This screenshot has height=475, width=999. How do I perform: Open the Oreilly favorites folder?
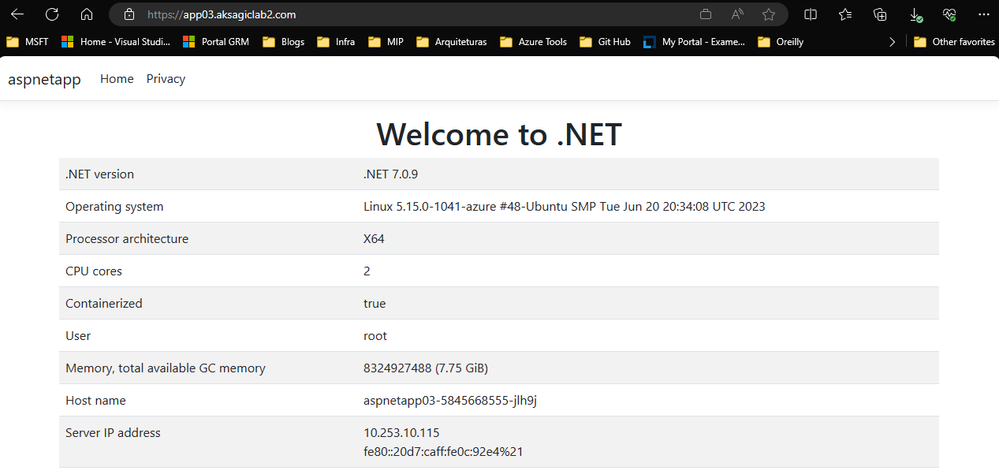click(780, 42)
